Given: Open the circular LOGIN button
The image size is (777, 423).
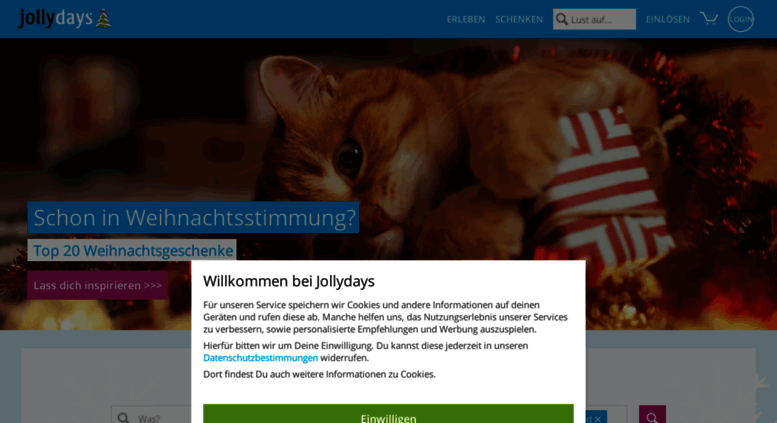Looking at the screenshot, I should 740,19.
